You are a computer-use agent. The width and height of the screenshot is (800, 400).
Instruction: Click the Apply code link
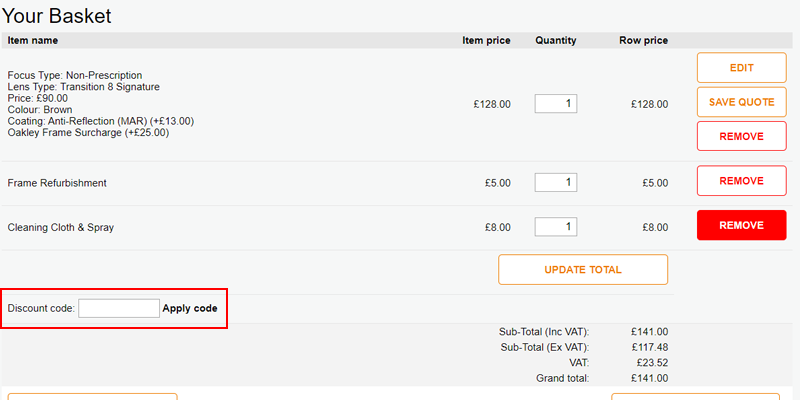[190, 308]
